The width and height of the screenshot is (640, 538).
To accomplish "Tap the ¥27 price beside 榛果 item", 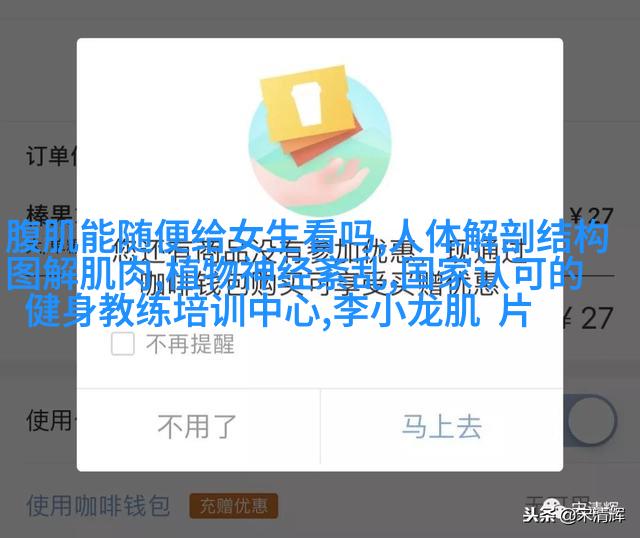I will [591, 216].
